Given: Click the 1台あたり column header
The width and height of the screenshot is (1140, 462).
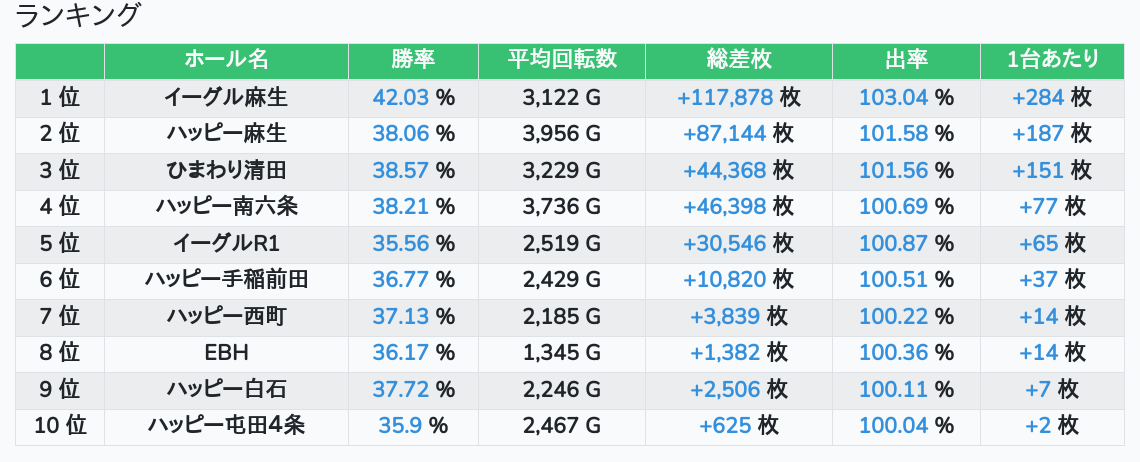Looking at the screenshot, I should pos(1053,60).
